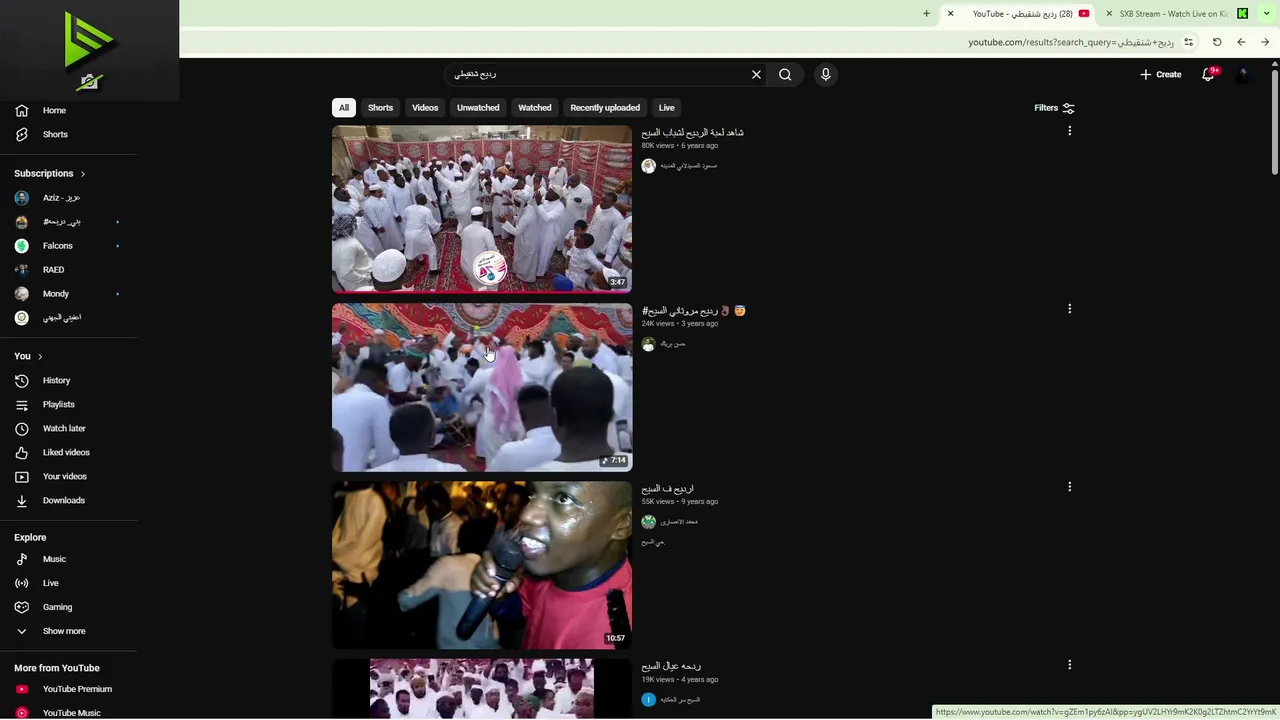Open channel avatar of the 55K views video

point(648,522)
